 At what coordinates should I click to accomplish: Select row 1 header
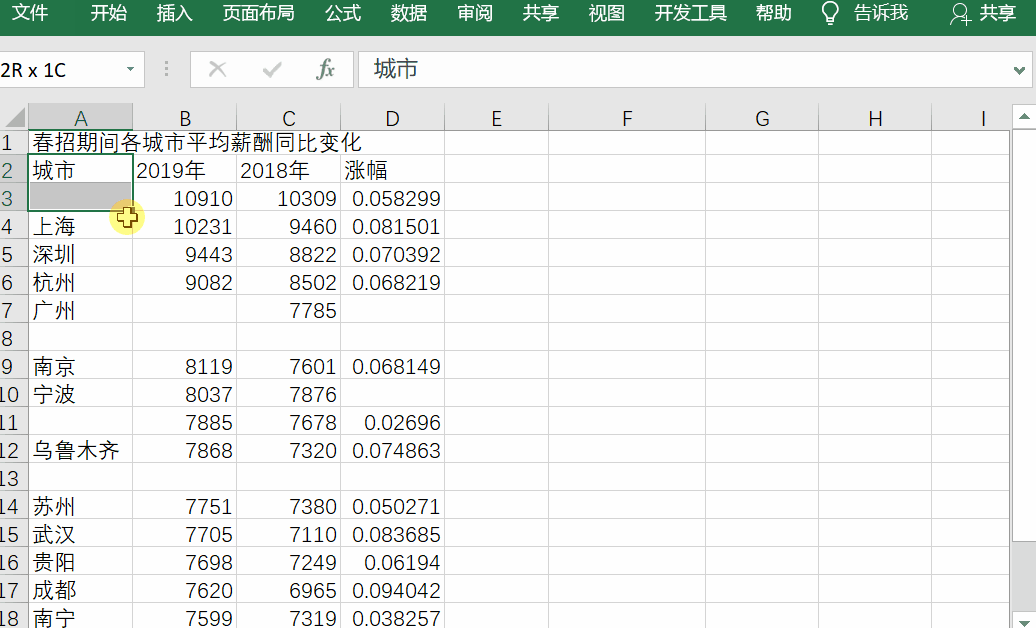[x=13, y=142]
